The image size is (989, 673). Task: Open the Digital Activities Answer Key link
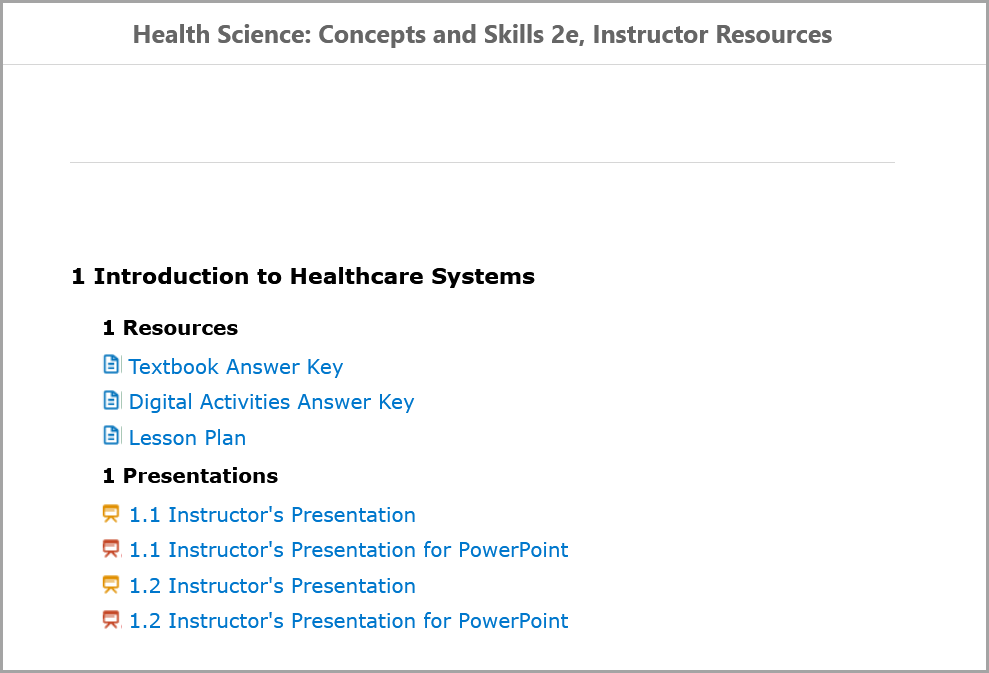271,402
